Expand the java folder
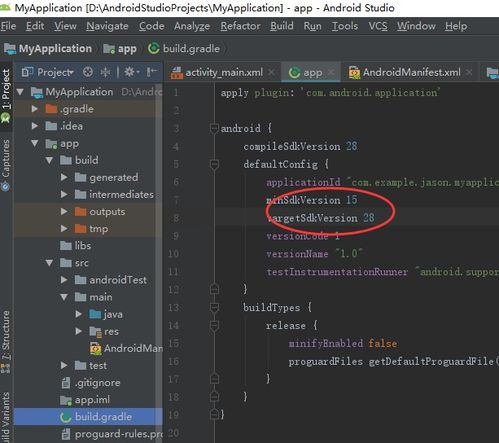This screenshot has width=499, height=443. [x=79, y=314]
